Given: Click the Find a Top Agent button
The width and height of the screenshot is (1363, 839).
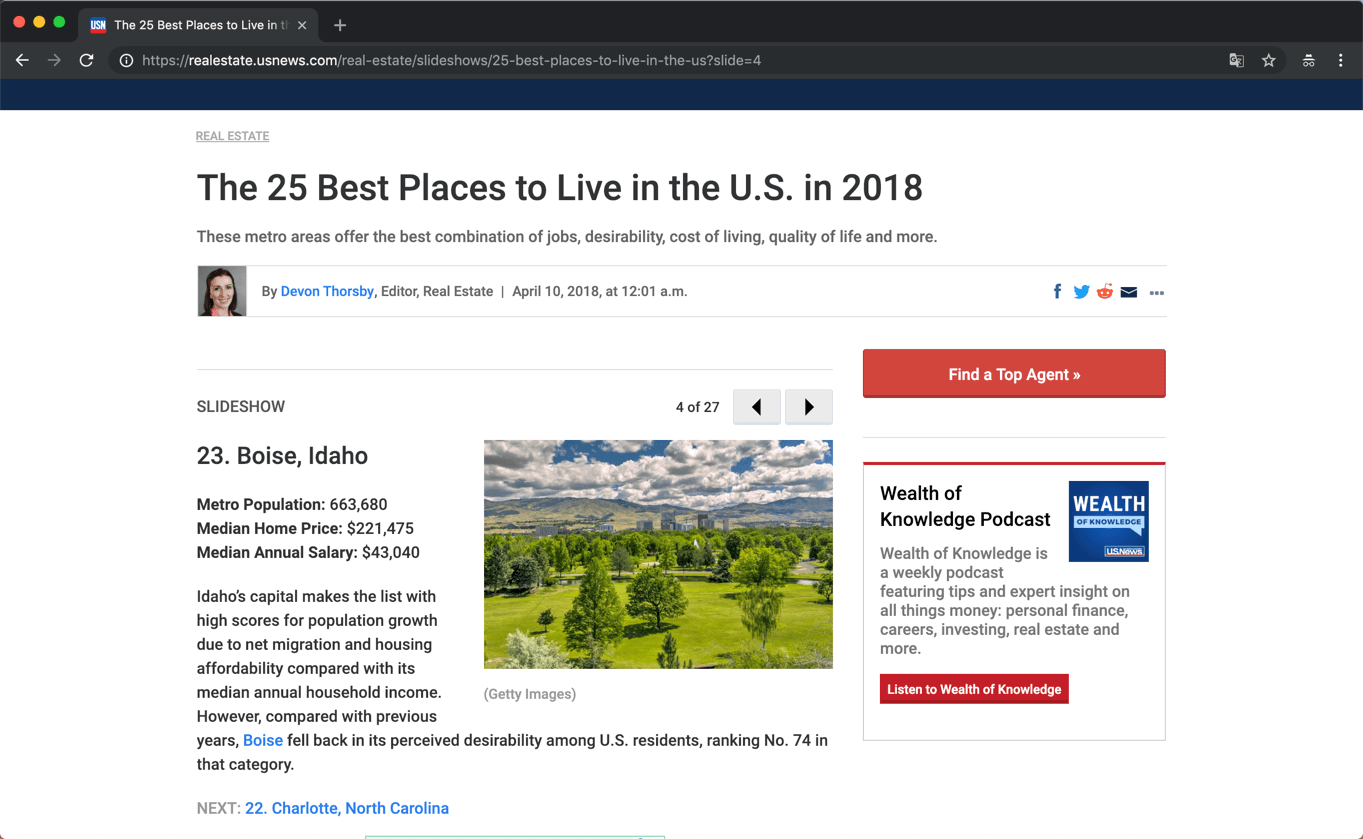Looking at the screenshot, I should click(1014, 374).
